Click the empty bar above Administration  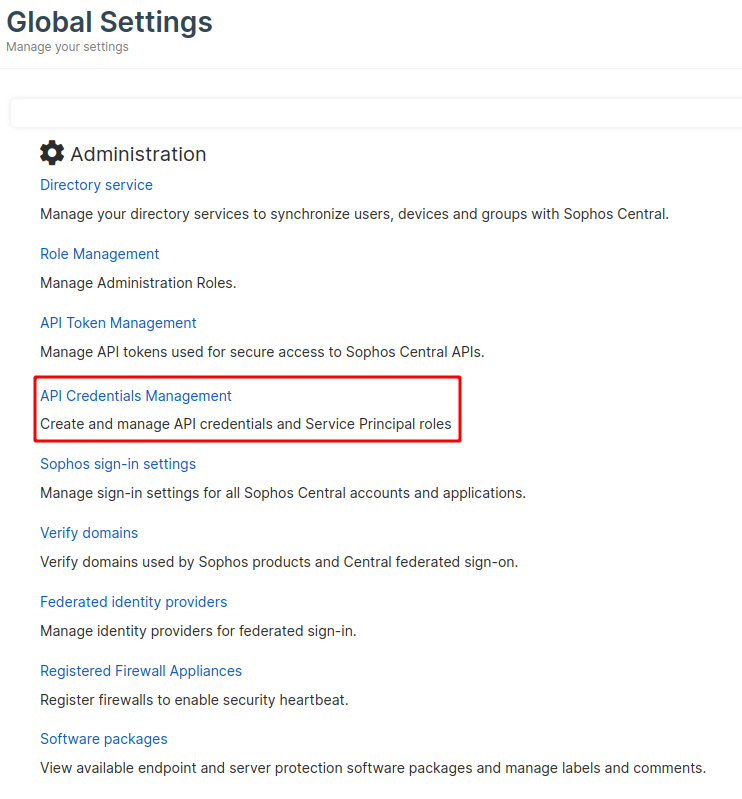click(x=375, y=113)
